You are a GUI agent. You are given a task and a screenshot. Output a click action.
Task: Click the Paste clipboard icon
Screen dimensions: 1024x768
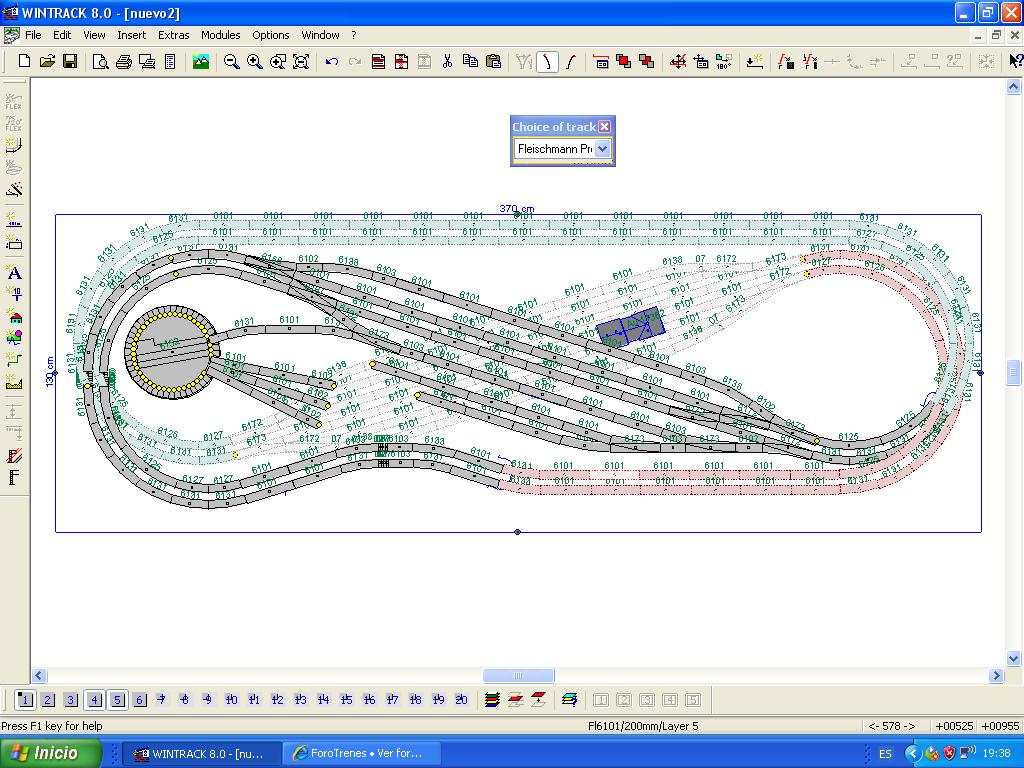coord(494,61)
